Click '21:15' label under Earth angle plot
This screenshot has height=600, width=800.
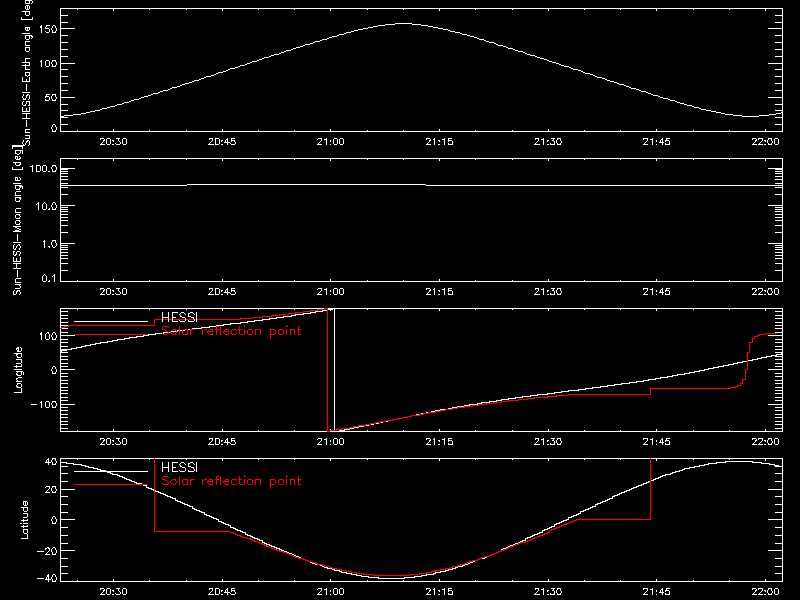pyautogui.click(x=439, y=142)
